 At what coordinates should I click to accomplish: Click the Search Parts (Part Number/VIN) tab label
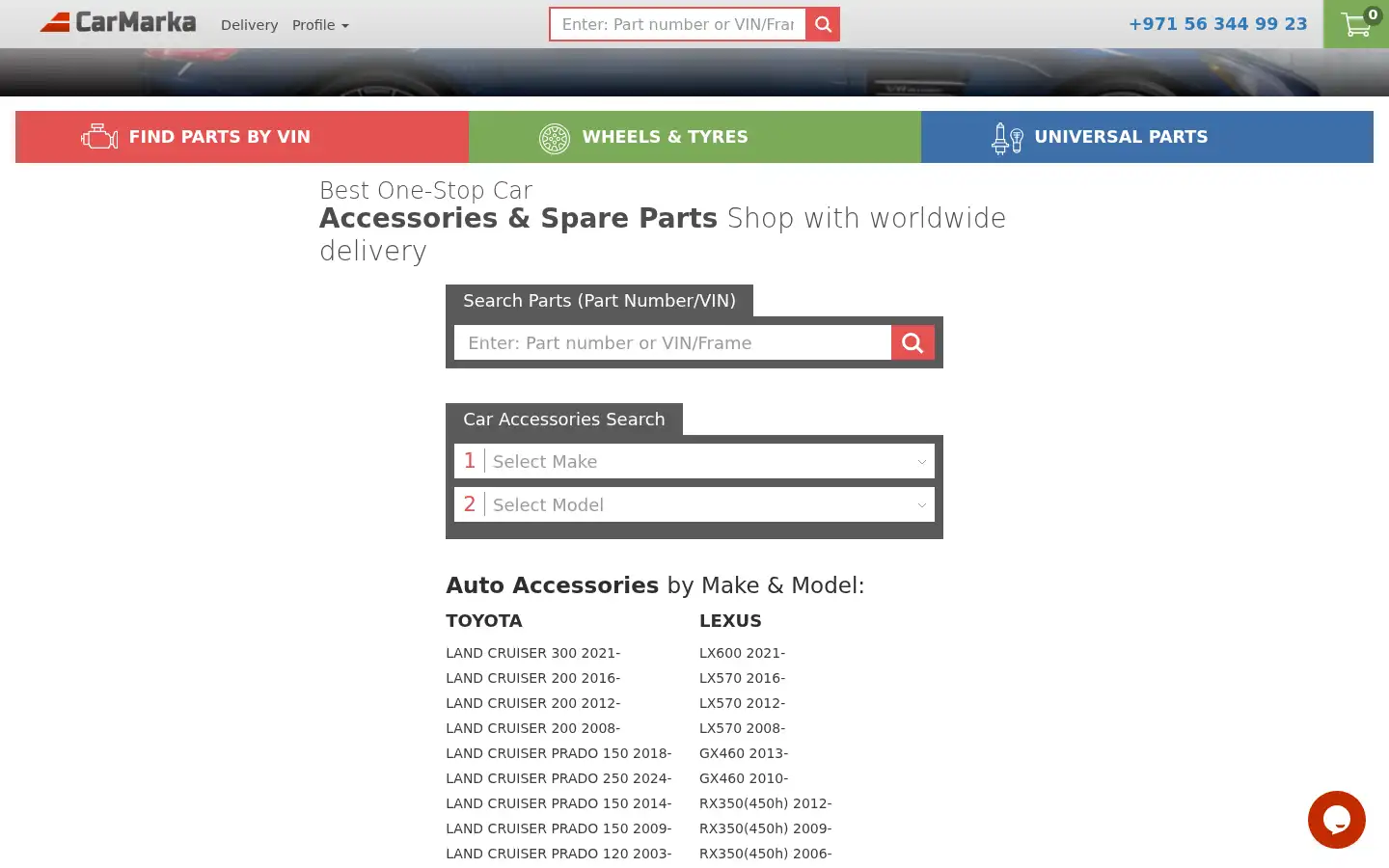click(x=599, y=301)
